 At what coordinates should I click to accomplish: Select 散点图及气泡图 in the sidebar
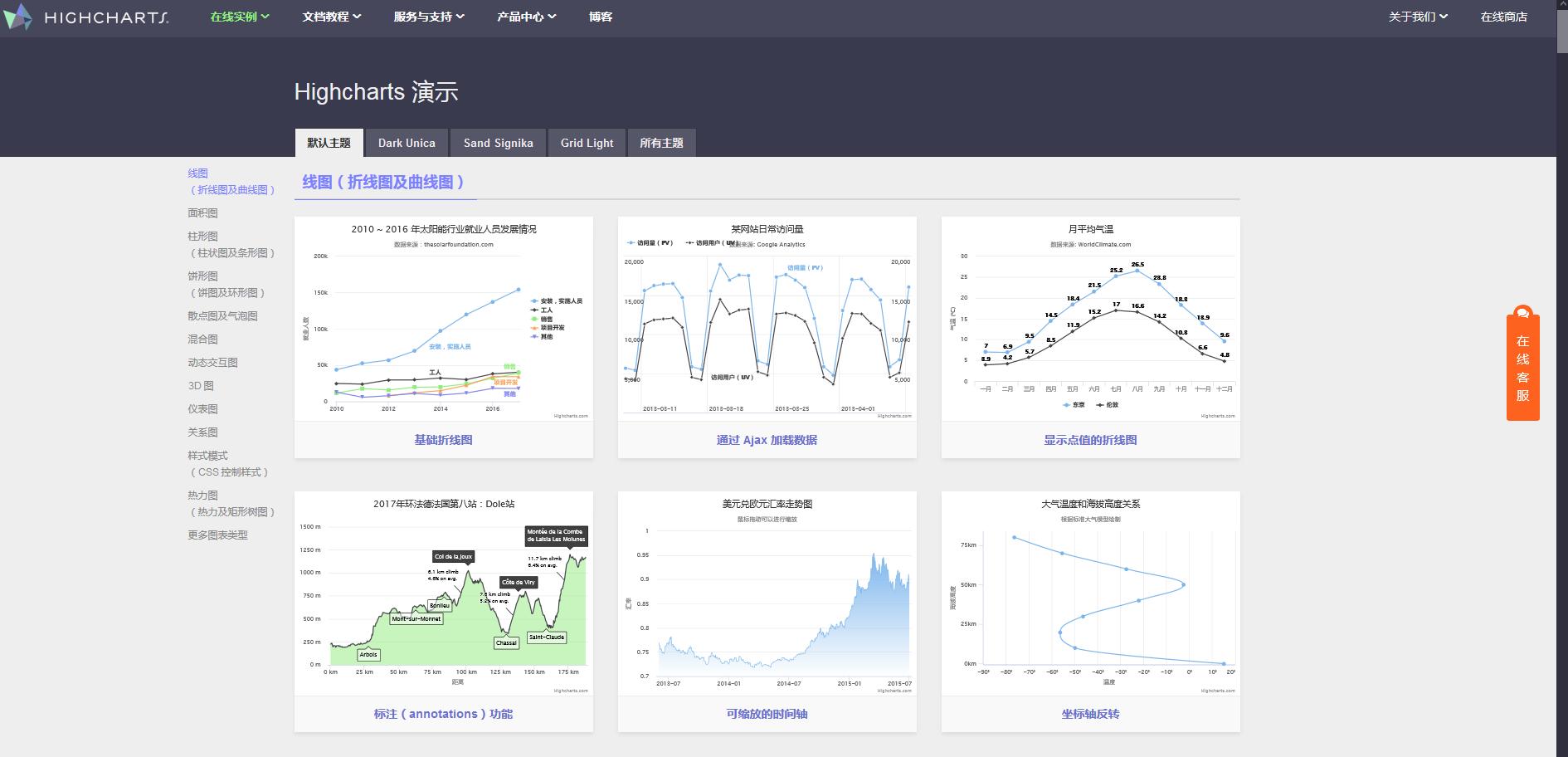[x=222, y=316]
